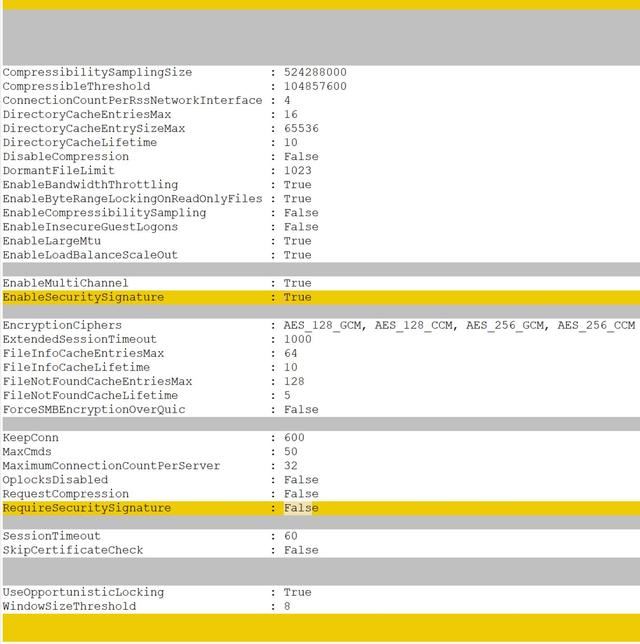Viewport: 640px width, 644px height.
Task: Select the KeepConn value 600
Action: tap(294, 438)
